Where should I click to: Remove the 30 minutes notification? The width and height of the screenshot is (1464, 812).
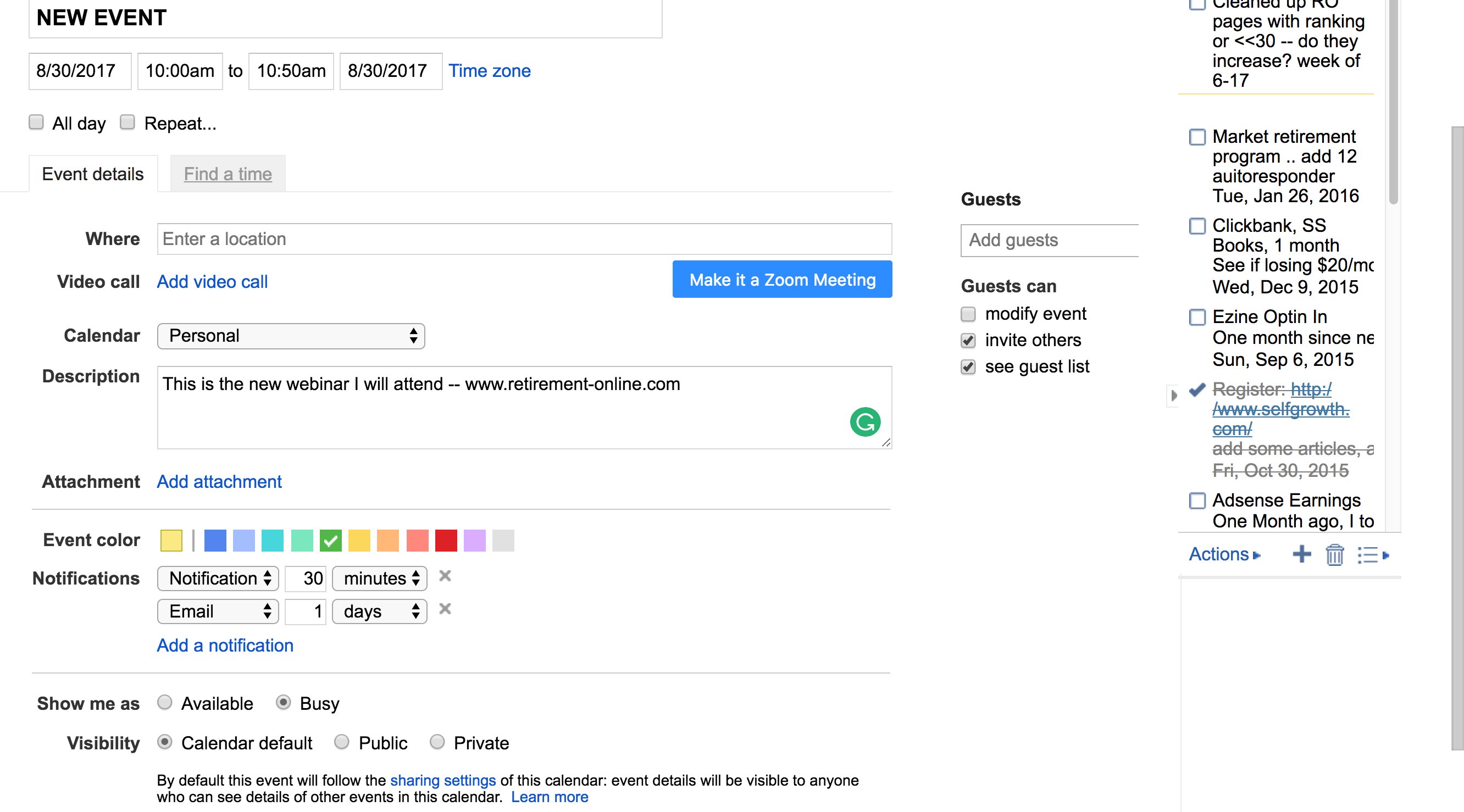pyautogui.click(x=445, y=576)
